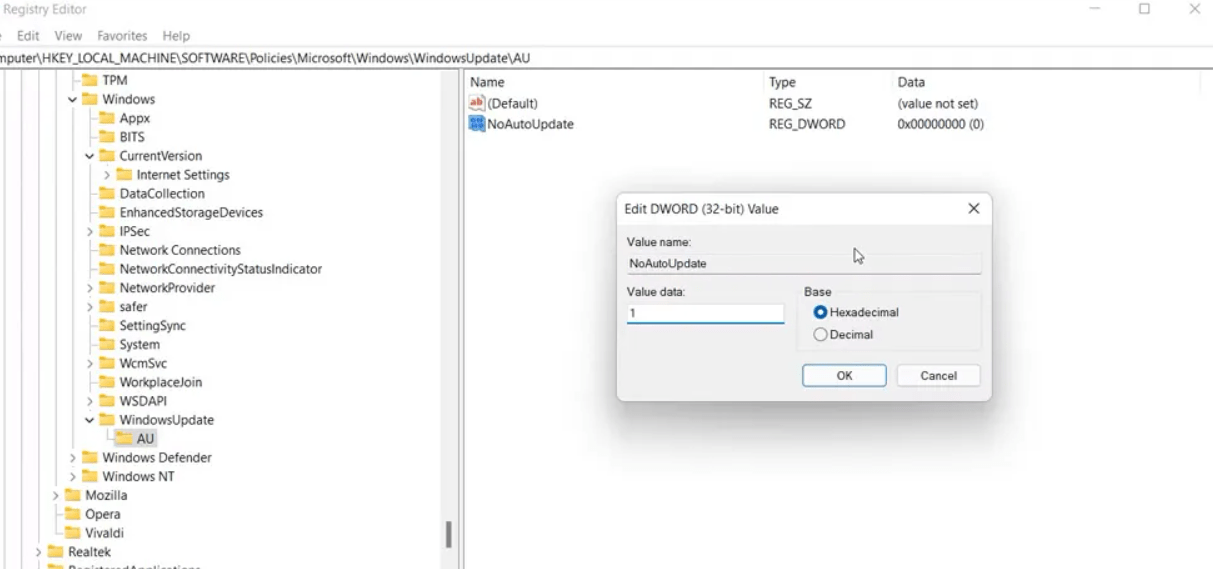The image size is (1213, 569).
Task: Expand the NetworkProvider tree node
Action: [90, 288]
